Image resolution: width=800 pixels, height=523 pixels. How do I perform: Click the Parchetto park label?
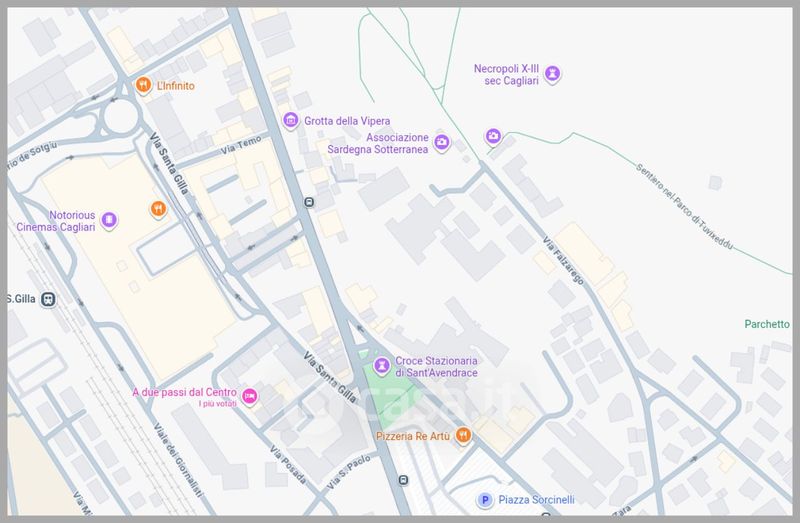pyautogui.click(x=767, y=324)
